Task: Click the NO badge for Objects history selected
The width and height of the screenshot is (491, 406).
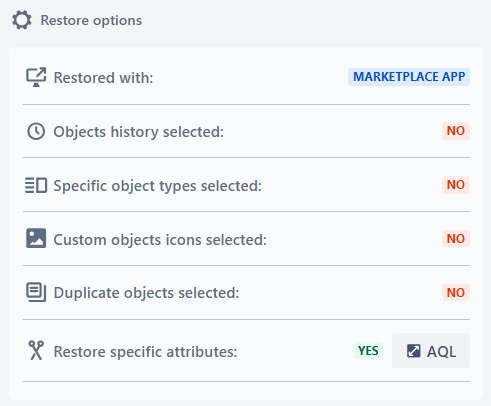Action: (x=456, y=131)
